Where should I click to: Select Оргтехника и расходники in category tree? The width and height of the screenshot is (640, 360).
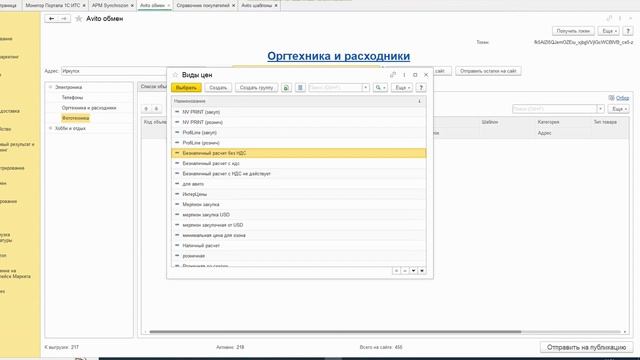point(89,108)
